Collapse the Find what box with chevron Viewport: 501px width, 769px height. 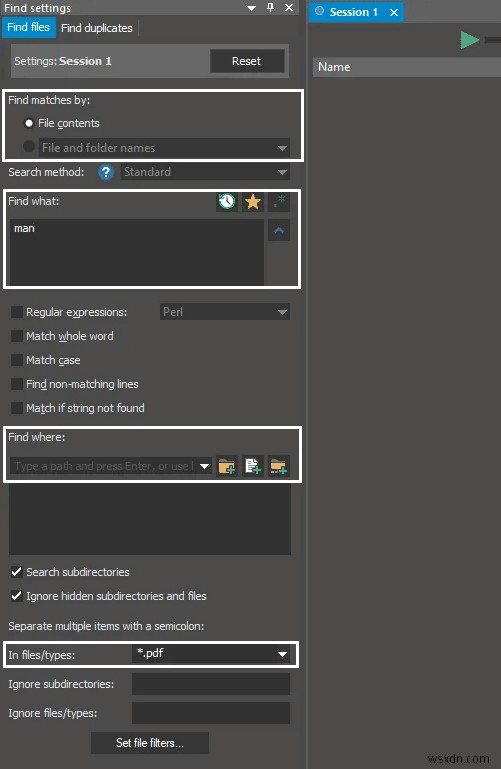click(x=279, y=231)
